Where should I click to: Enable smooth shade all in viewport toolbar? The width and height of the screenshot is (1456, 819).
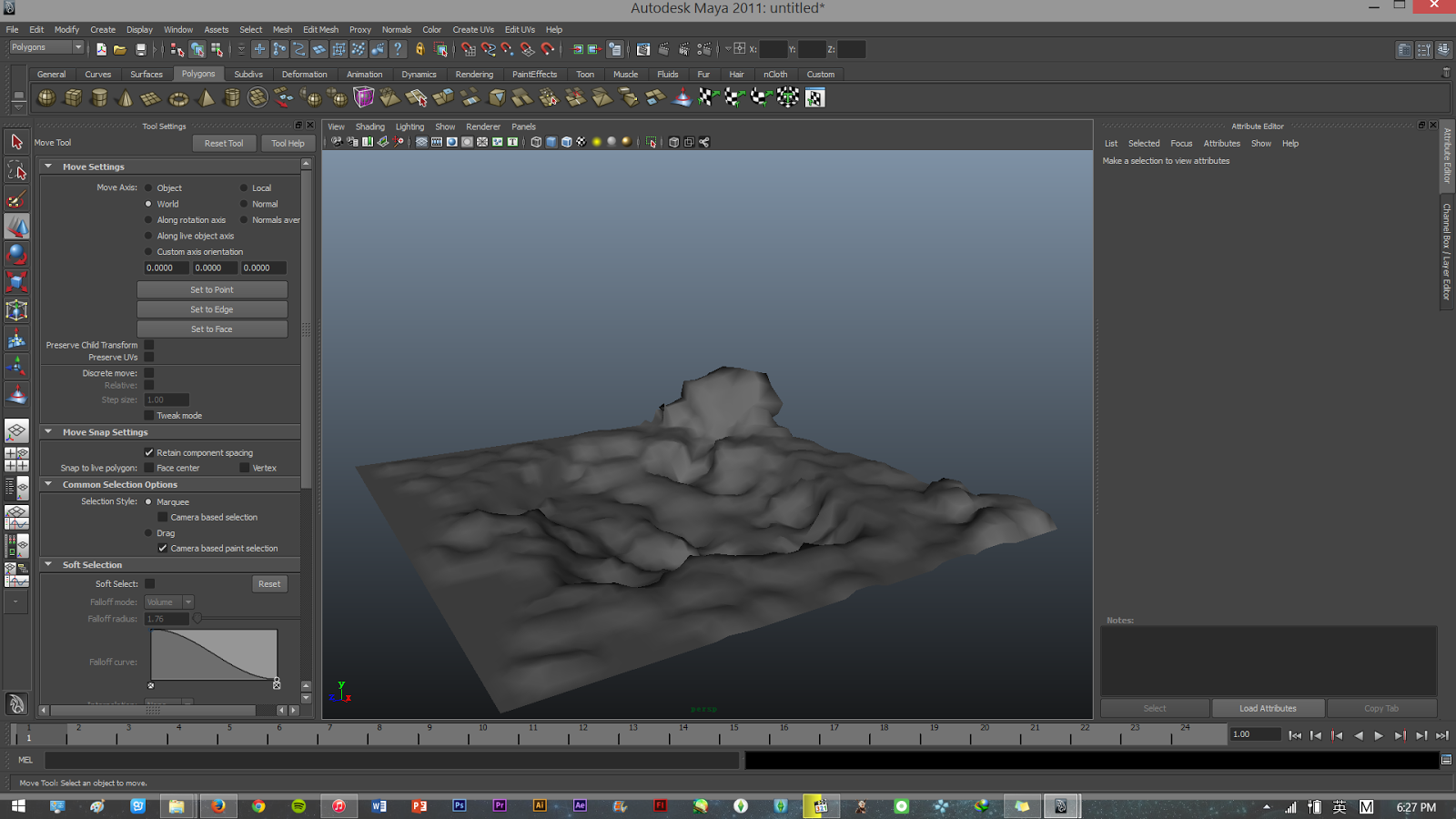551,142
